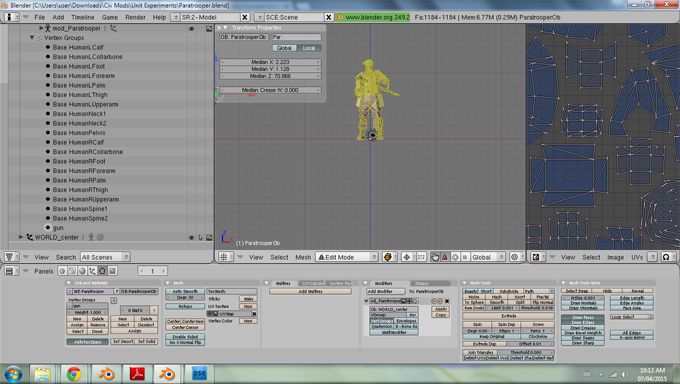This screenshot has width=680, height=384.
Task: Open the File menu
Action: (39, 17)
